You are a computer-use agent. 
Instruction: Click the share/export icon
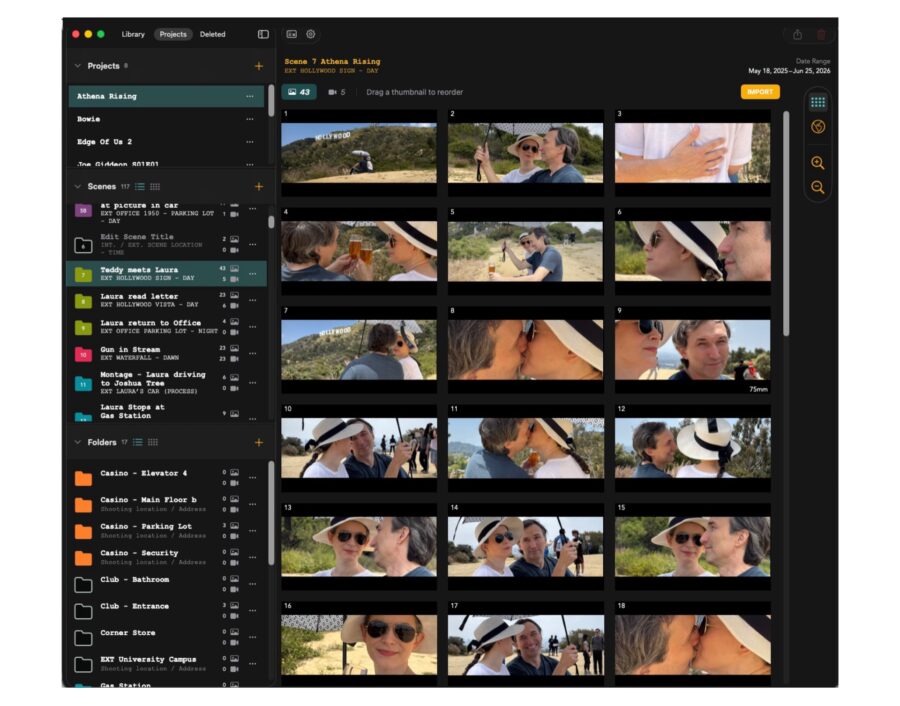(797, 35)
